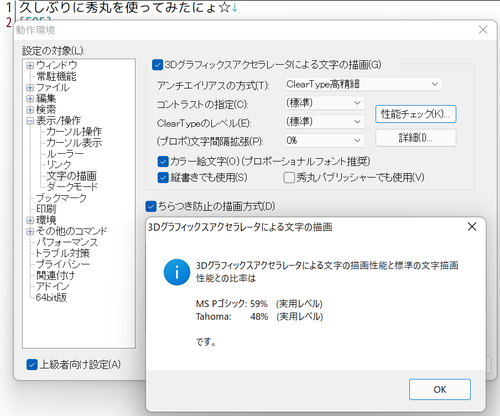Viewport: 500px width, 416px height.
Task: Select トラブル対策 in the settings tree
Action: click(63, 253)
